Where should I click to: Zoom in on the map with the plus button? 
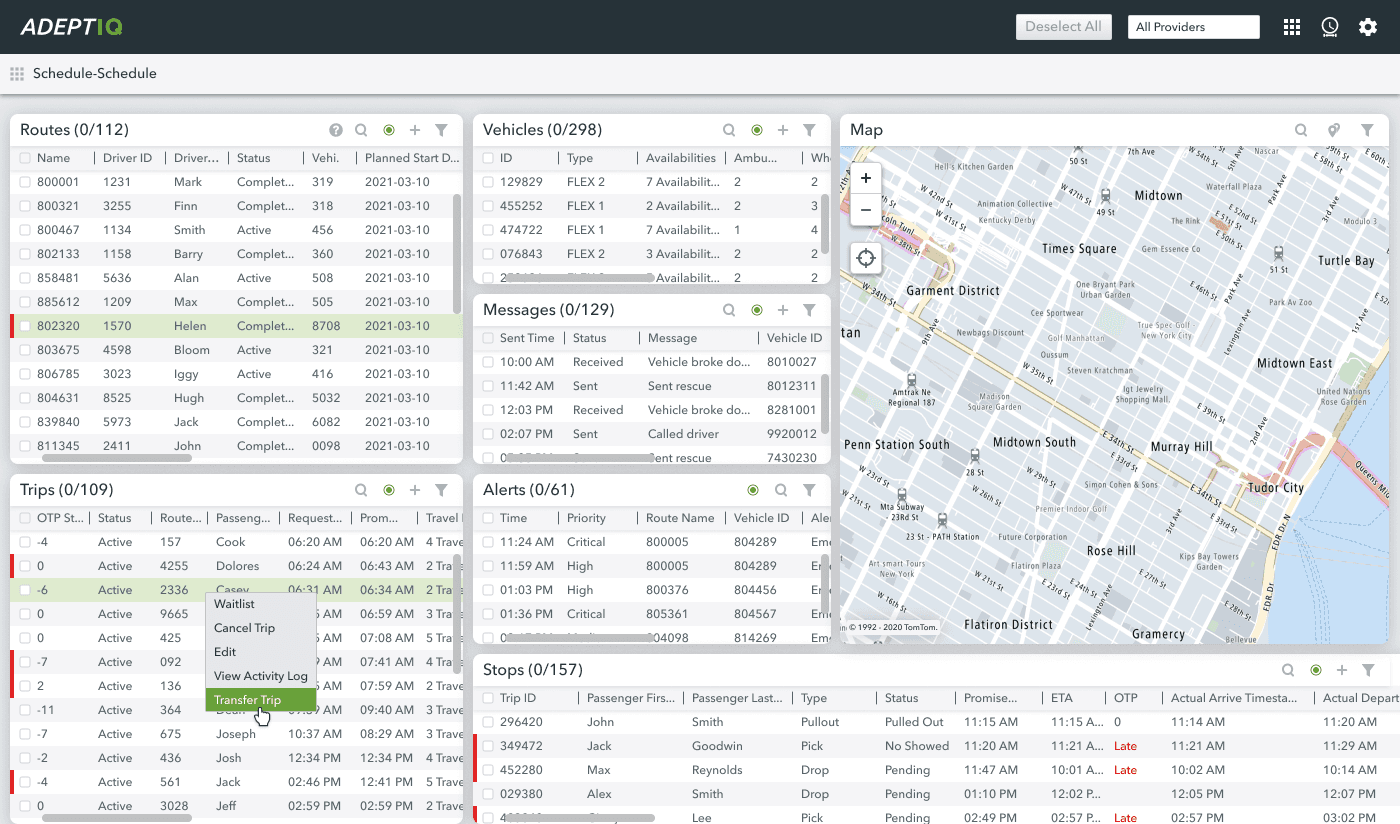pyautogui.click(x=865, y=178)
